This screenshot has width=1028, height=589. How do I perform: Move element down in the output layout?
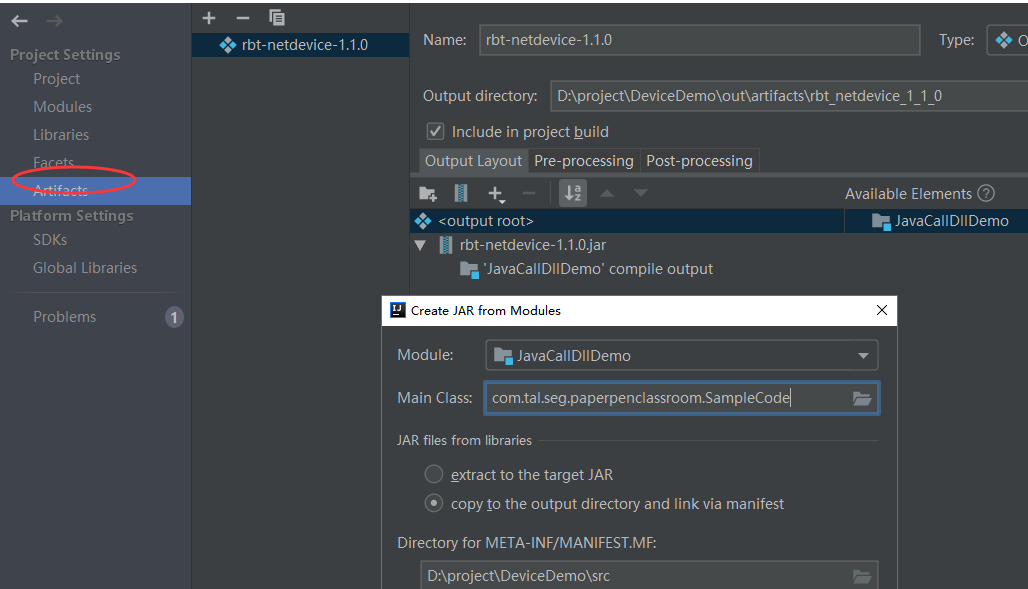(641, 193)
